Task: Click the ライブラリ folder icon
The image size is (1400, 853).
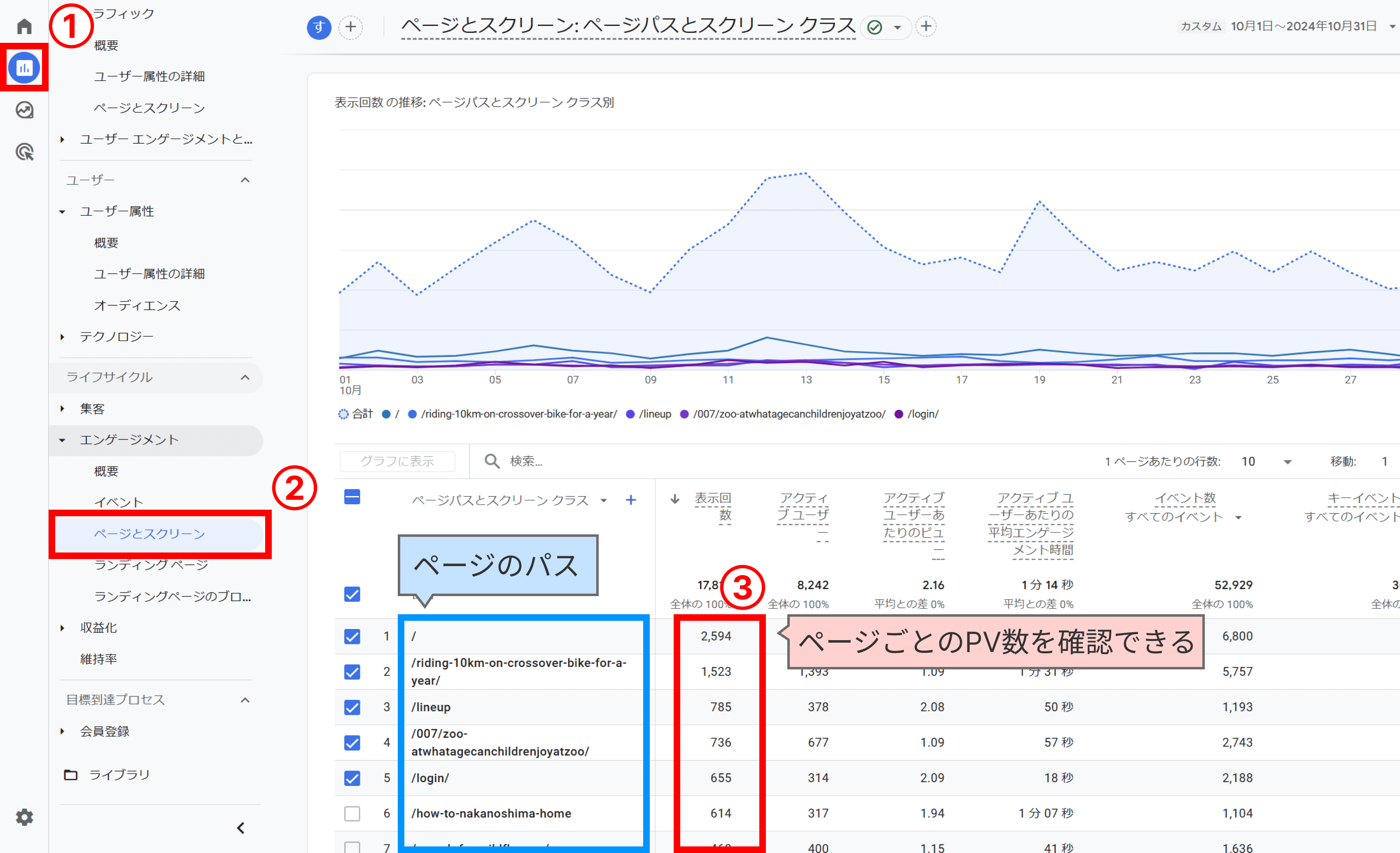Action: tap(71, 775)
